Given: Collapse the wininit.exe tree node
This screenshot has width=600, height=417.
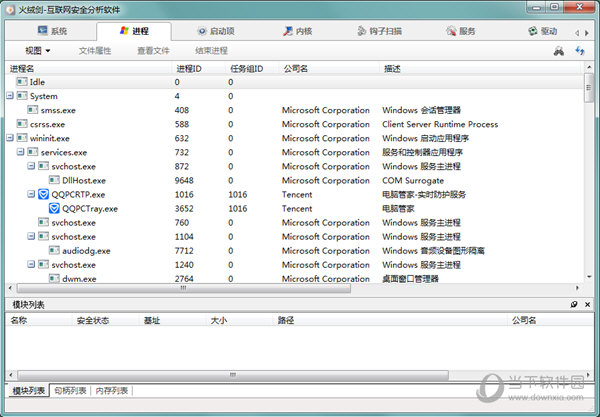Looking at the screenshot, I should tap(10, 138).
